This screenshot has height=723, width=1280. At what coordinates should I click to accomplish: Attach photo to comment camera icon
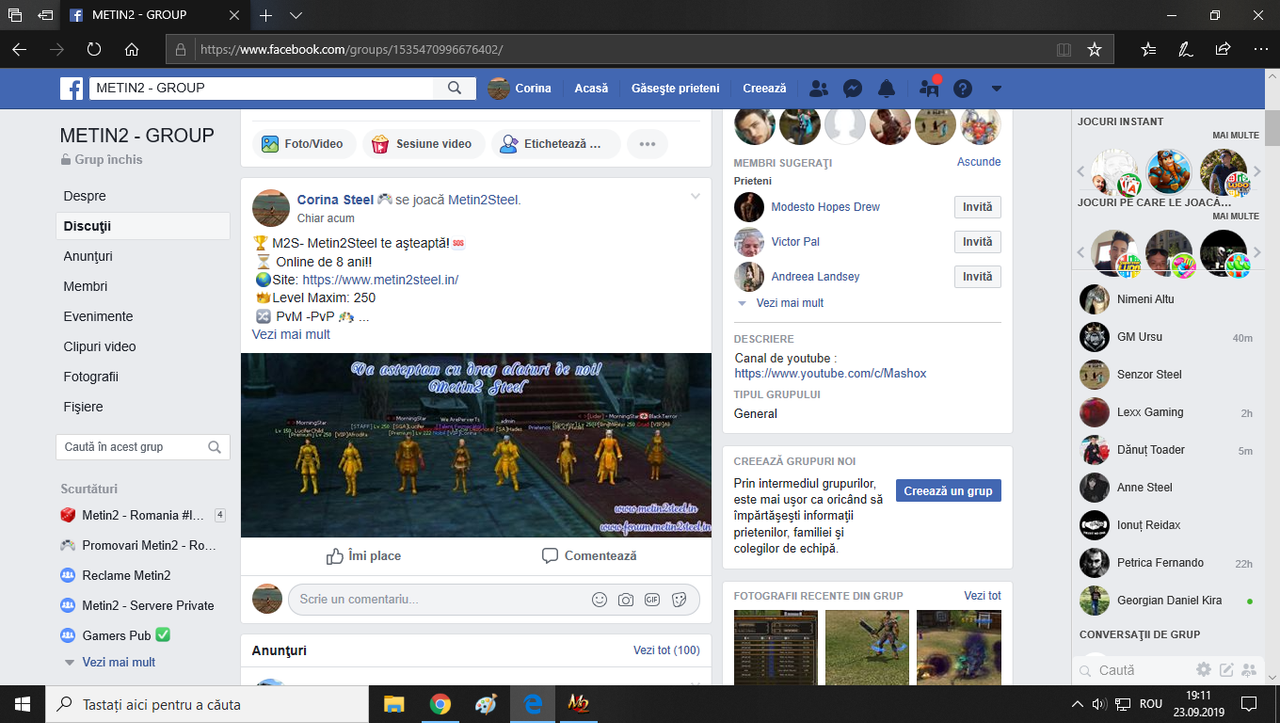point(625,600)
